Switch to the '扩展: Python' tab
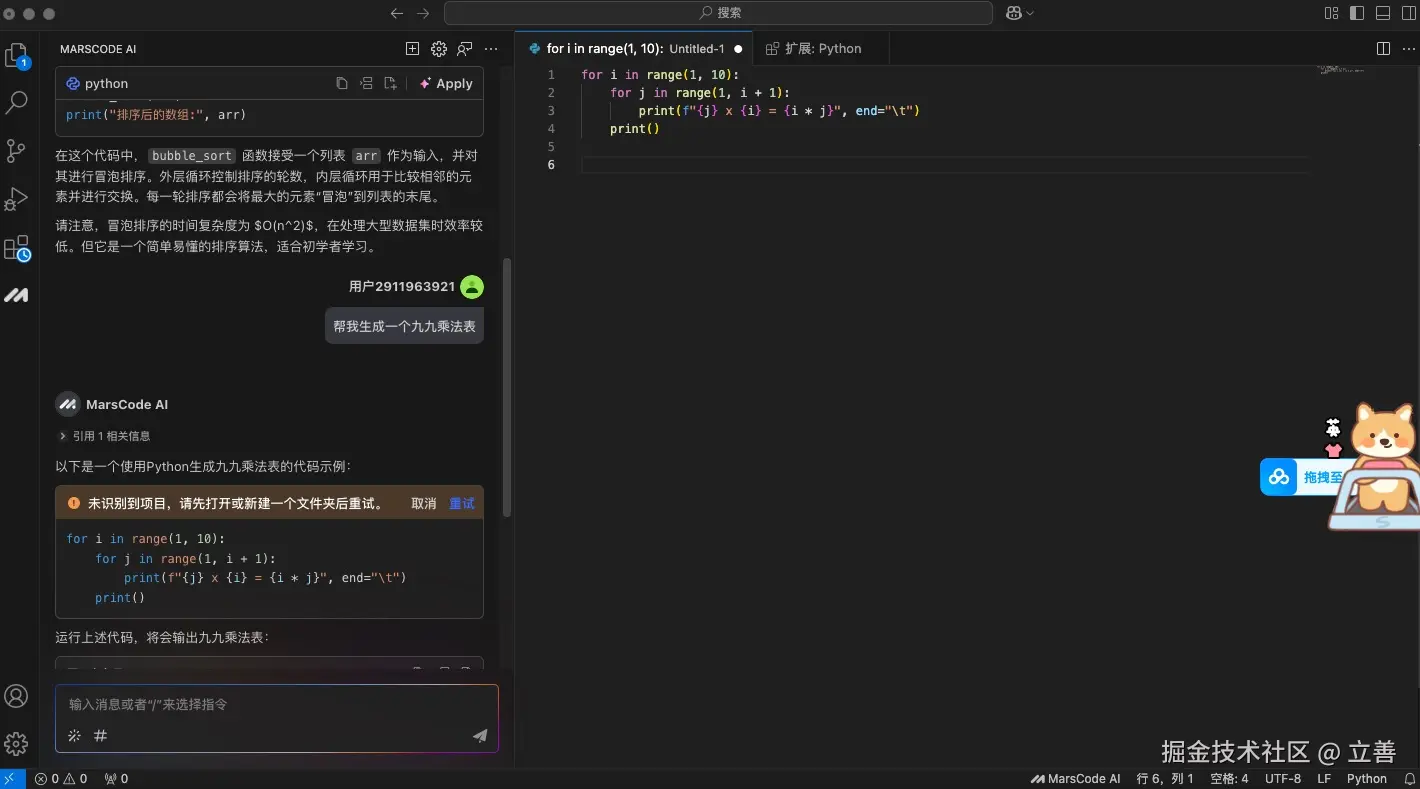 [820, 47]
